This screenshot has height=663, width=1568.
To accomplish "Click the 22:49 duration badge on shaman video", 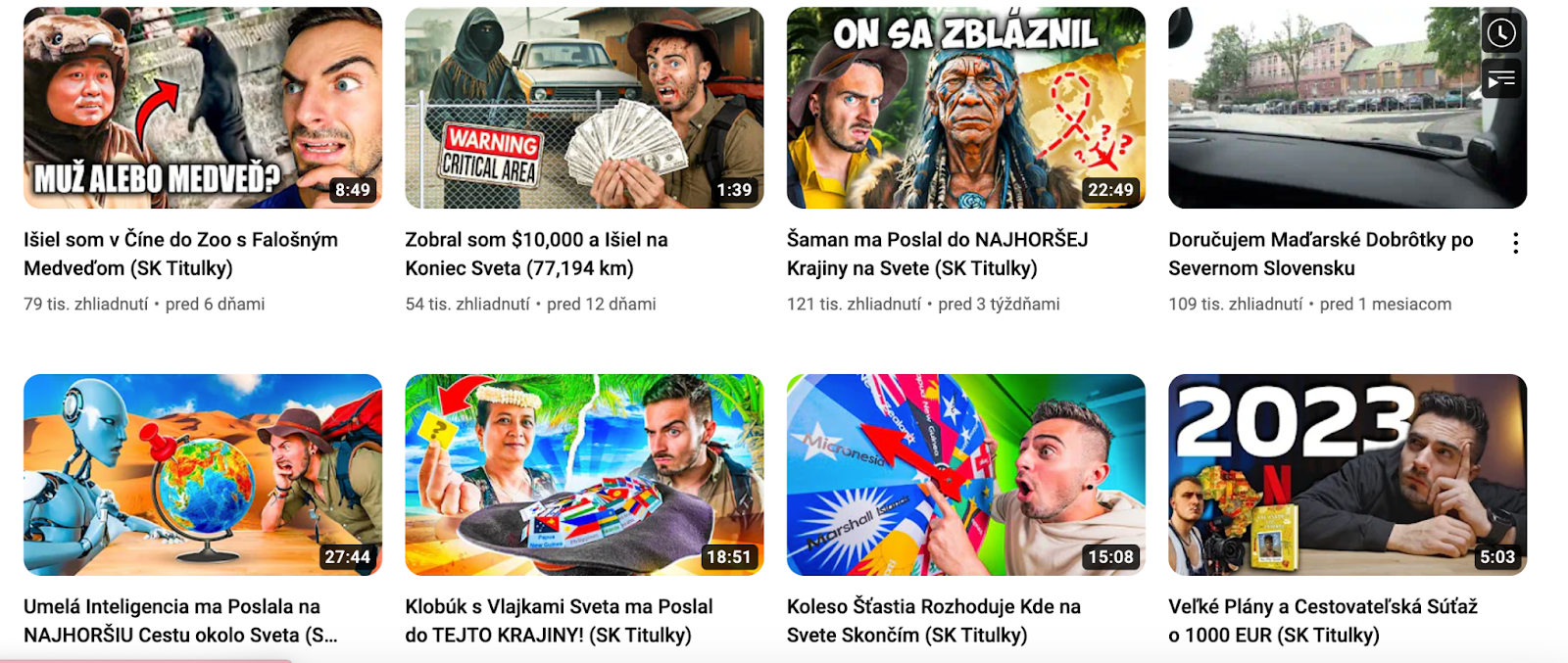I will click(1110, 190).
